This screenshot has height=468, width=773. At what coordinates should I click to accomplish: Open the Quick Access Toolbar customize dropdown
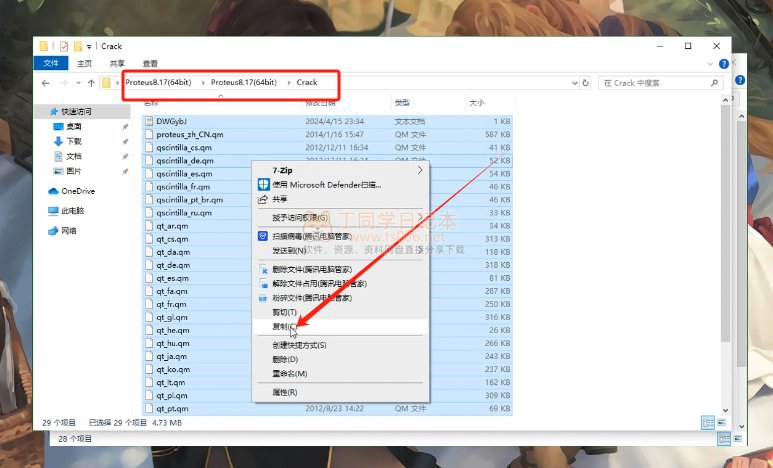91,46
